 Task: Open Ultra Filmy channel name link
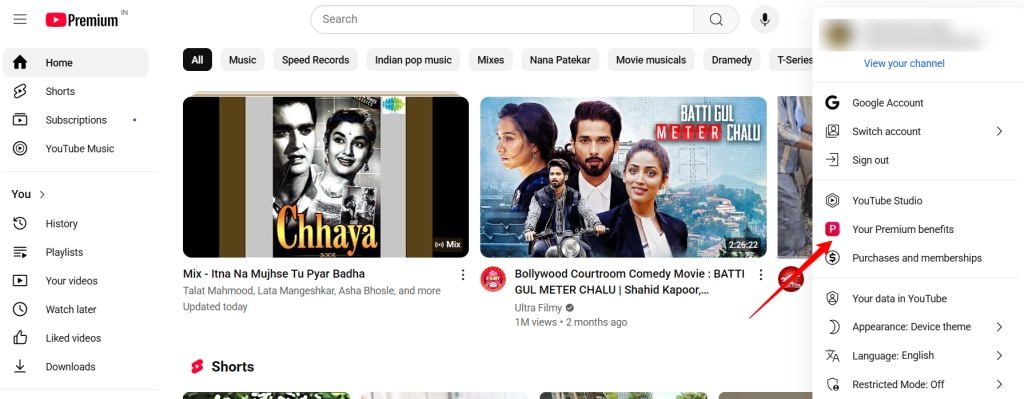coord(539,308)
